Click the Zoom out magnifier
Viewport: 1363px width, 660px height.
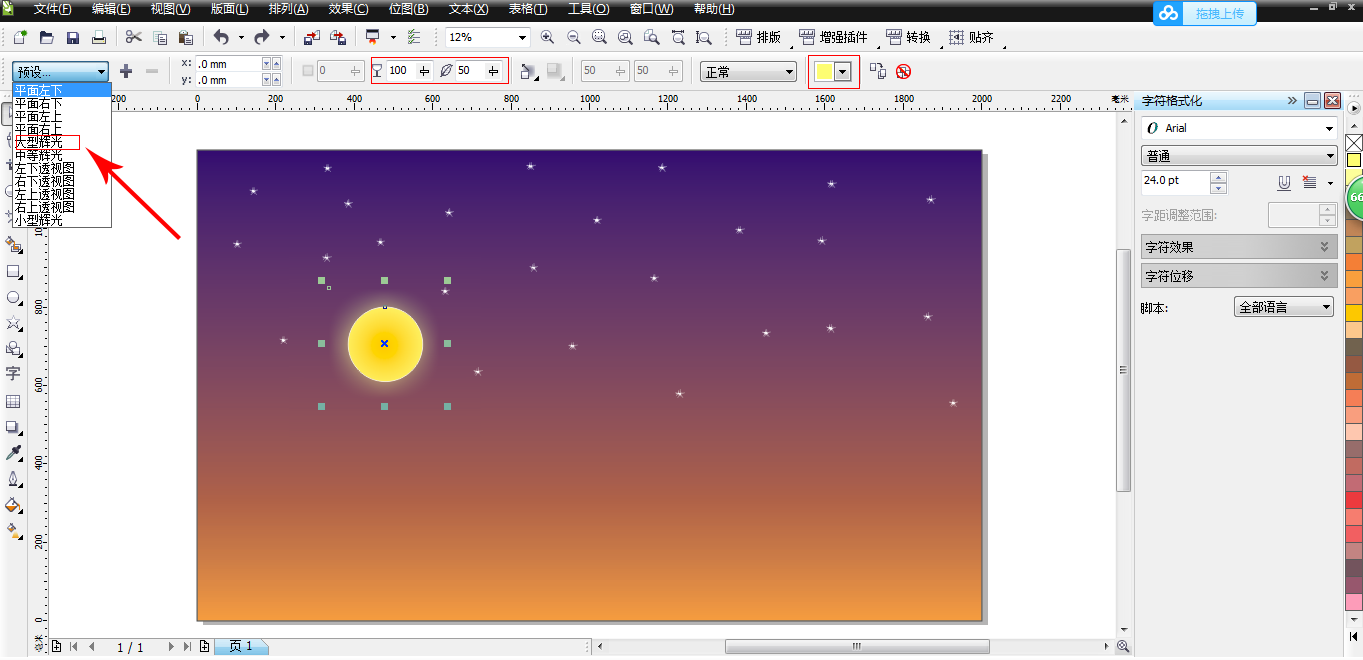click(574, 38)
